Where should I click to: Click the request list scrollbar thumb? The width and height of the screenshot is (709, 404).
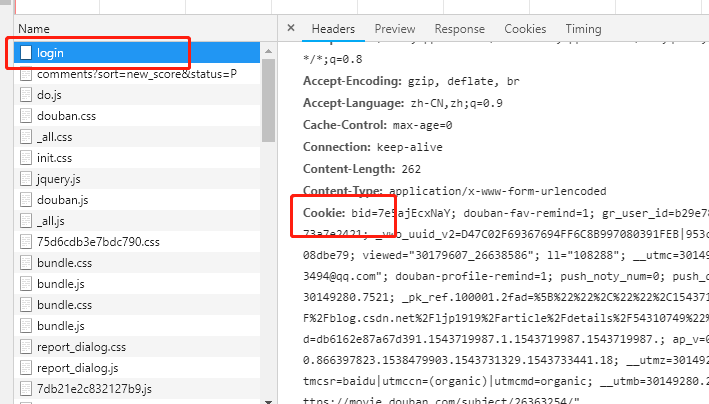[x=269, y=100]
